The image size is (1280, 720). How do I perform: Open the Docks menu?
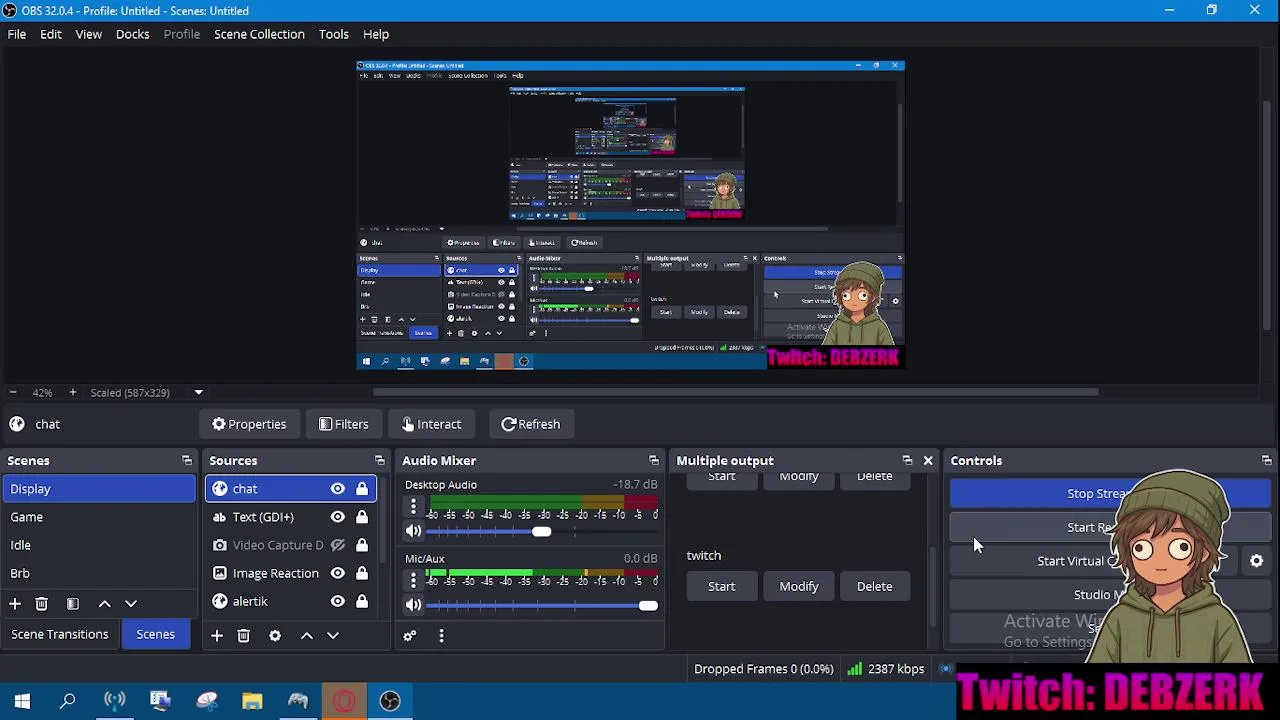pyautogui.click(x=132, y=34)
